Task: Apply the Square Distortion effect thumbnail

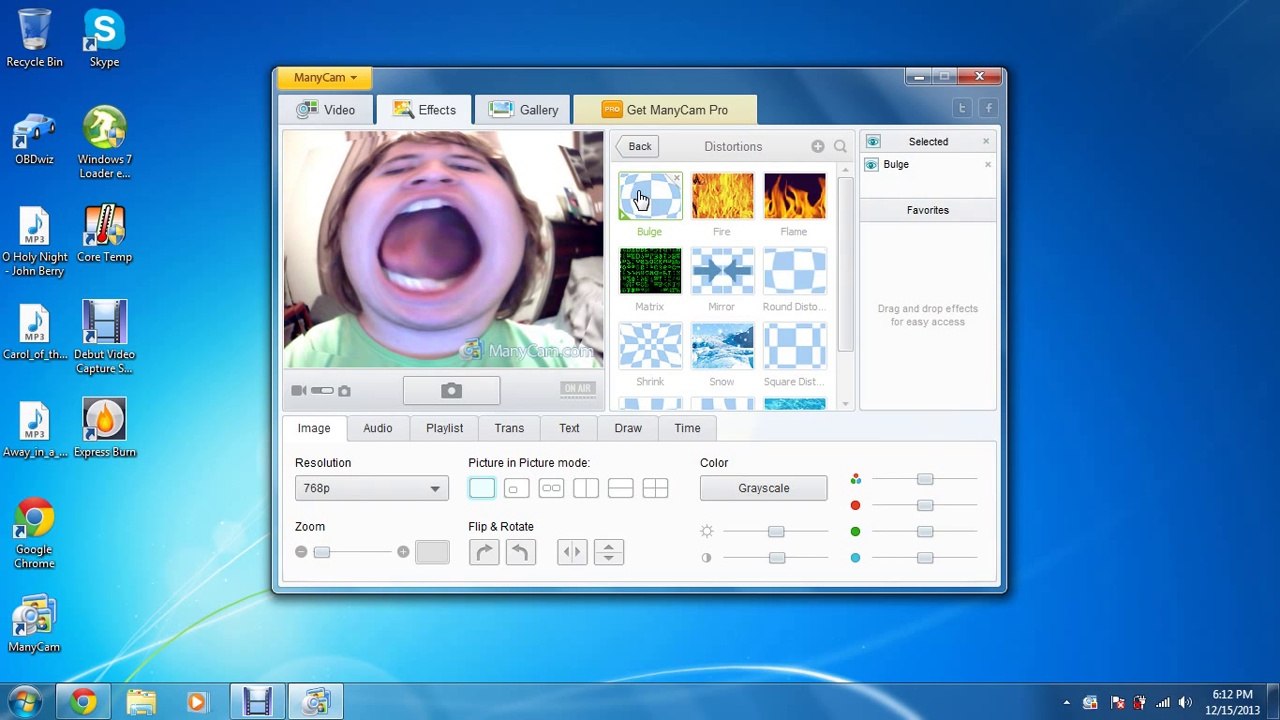Action: click(x=795, y=346)
